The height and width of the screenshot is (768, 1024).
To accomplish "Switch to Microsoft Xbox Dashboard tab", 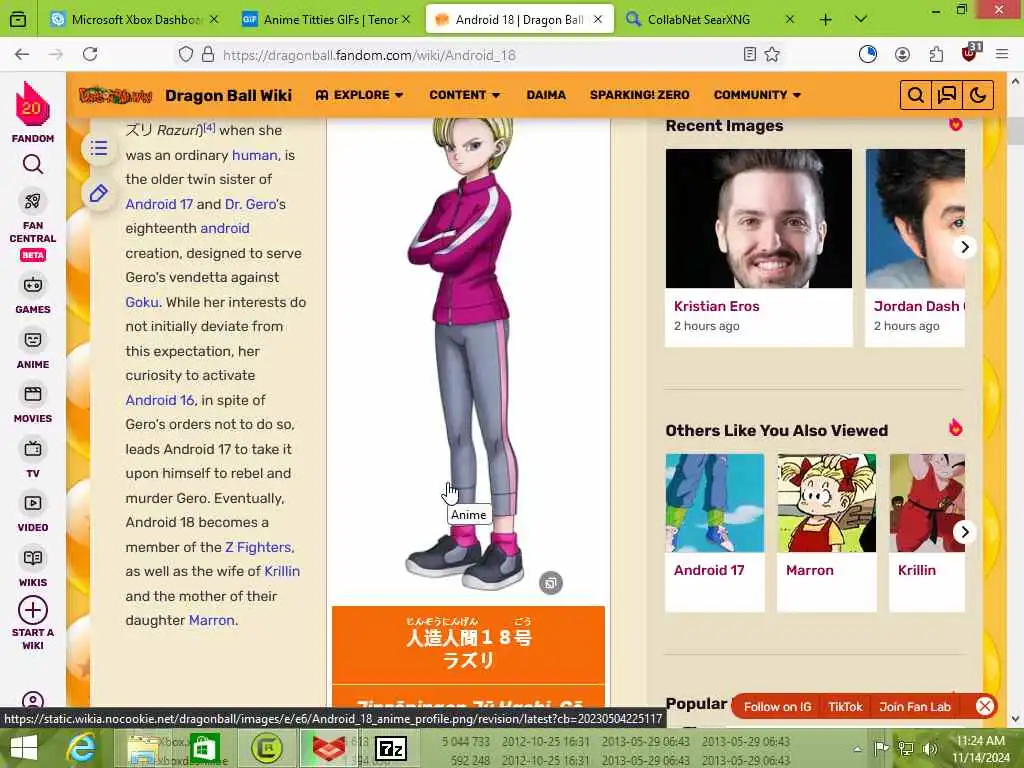I will pos(135,19).
